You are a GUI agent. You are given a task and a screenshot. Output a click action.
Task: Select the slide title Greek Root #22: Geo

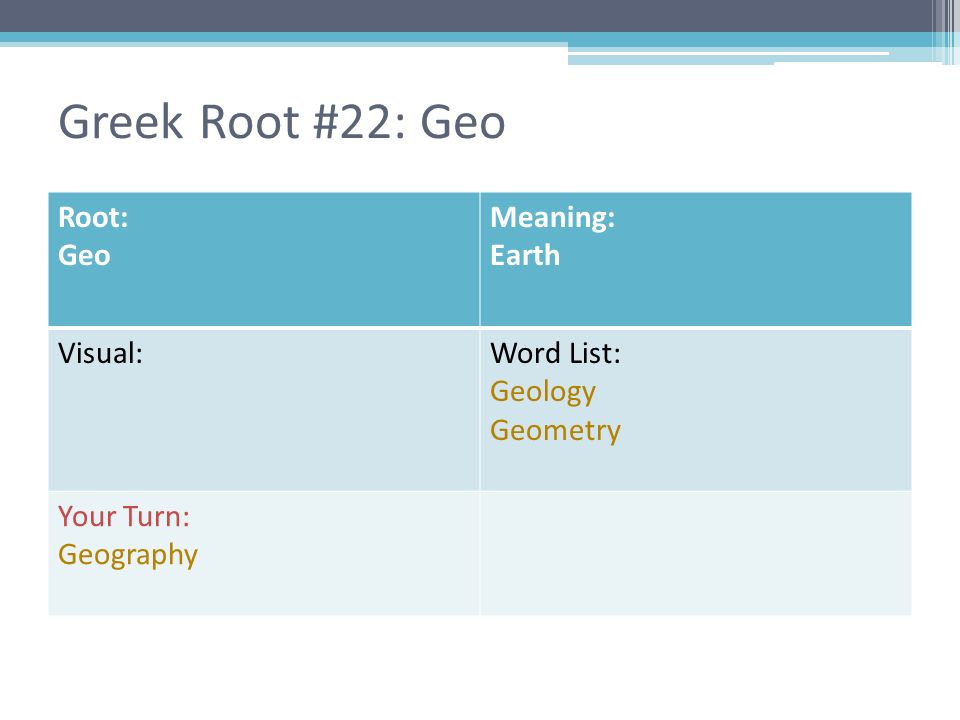pyautogui.click(x=282, y=122)
